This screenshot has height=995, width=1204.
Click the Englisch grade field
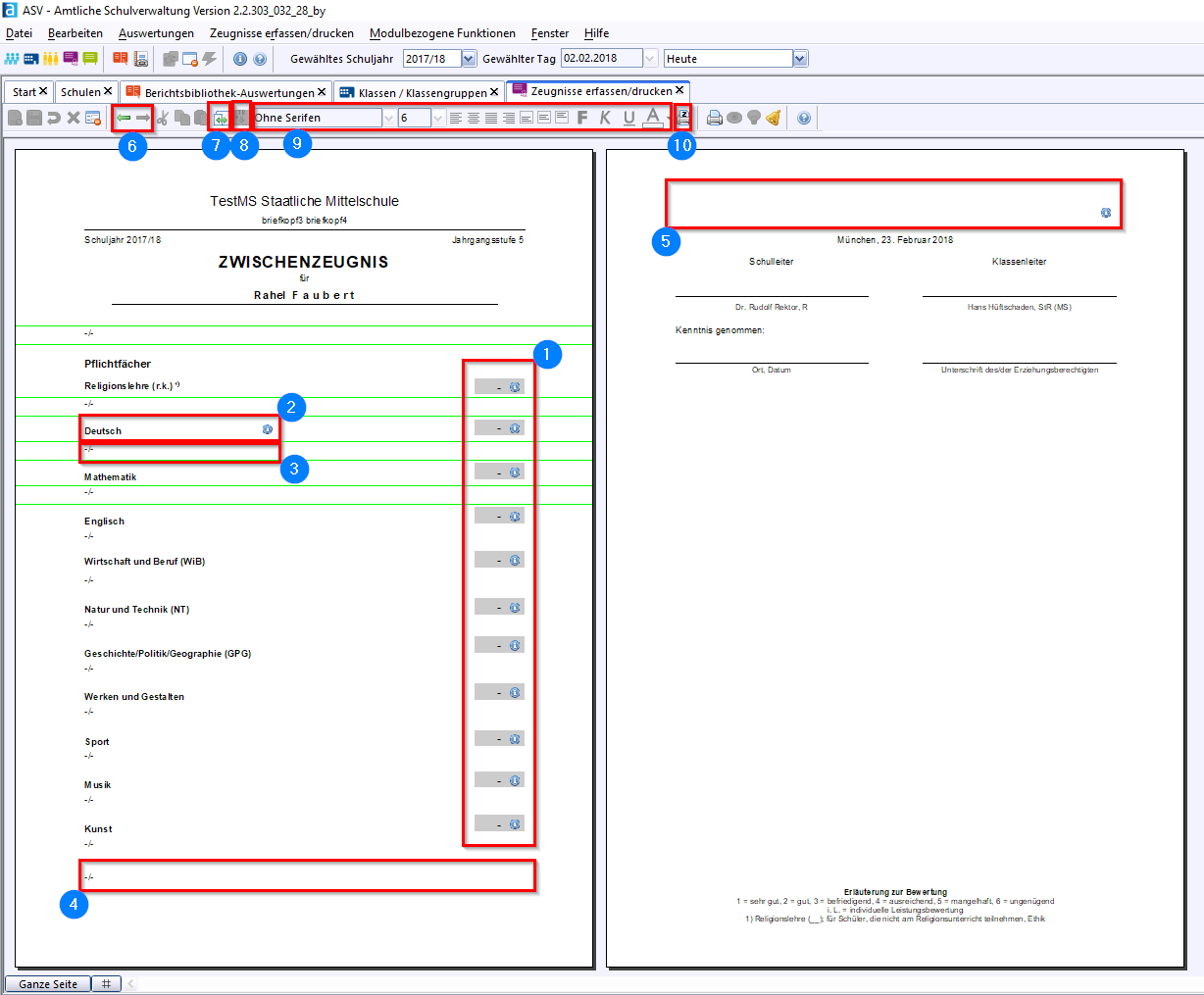(x=499, y=516)
